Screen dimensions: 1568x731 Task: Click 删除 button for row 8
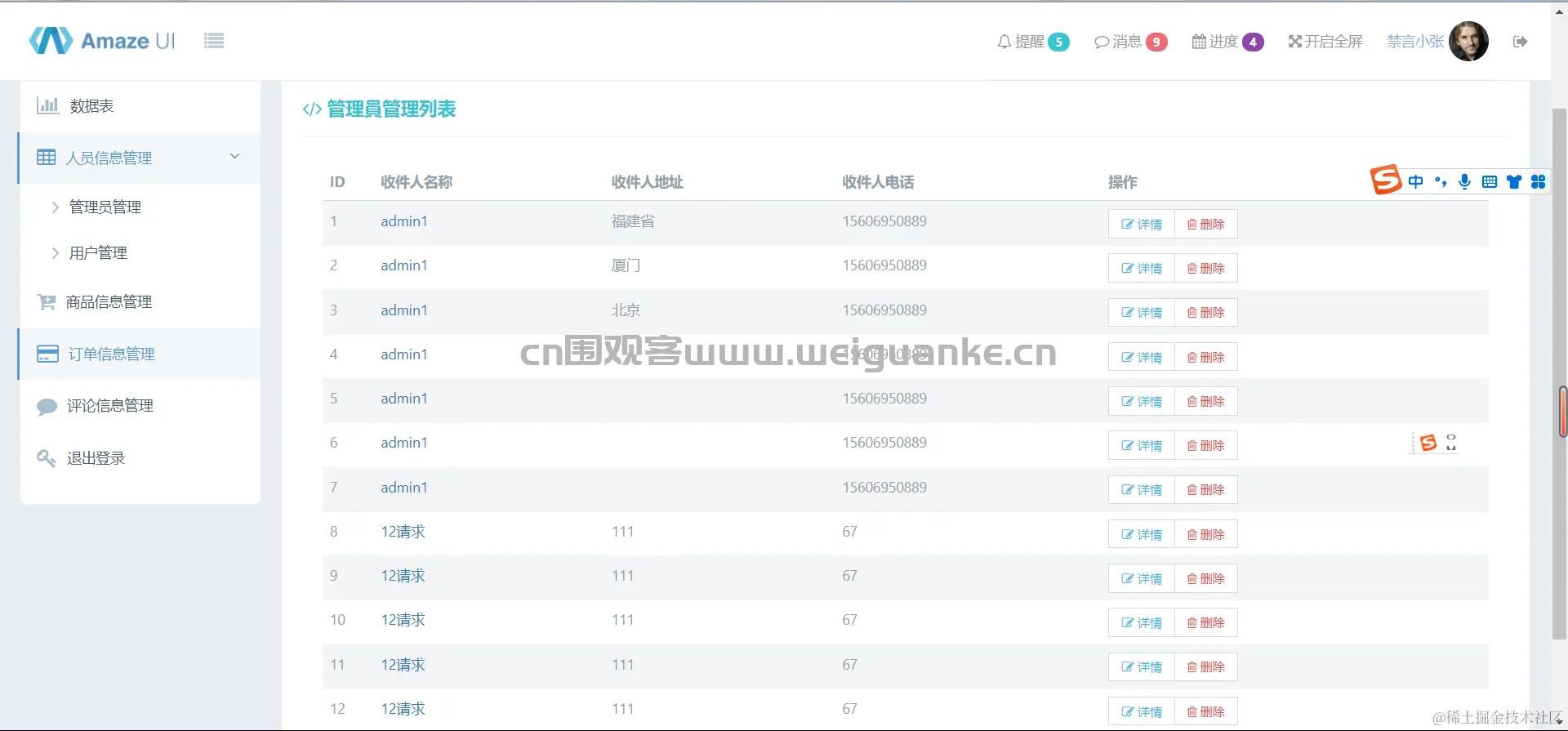(1206, 534)
